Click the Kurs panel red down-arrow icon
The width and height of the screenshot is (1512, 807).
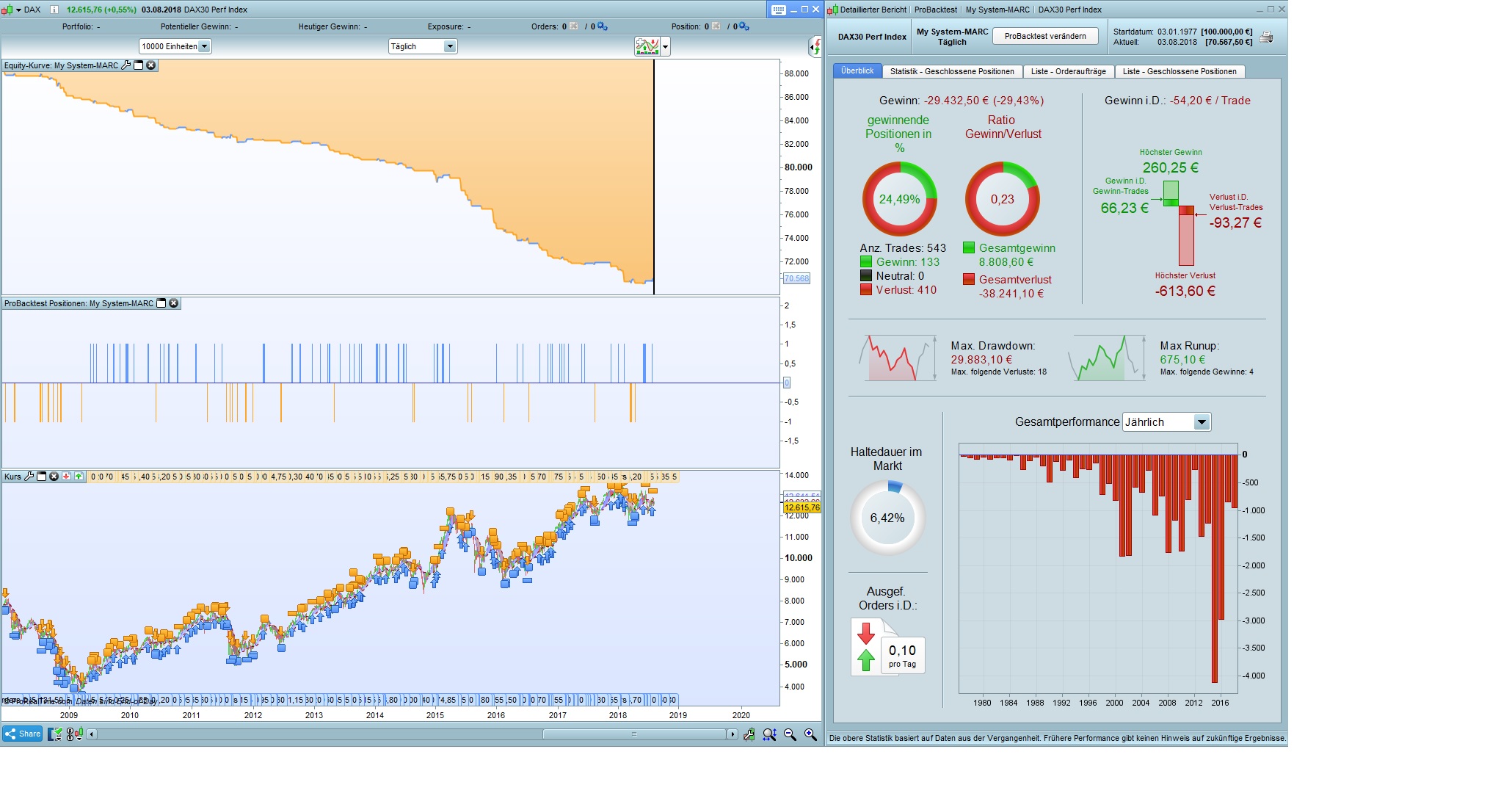click(66, 477)
